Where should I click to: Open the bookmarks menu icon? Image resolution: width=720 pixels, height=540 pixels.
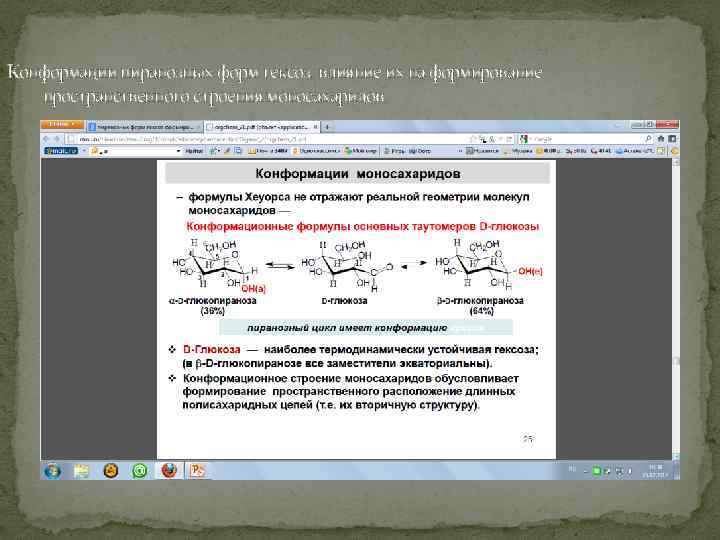pos(672,139)
